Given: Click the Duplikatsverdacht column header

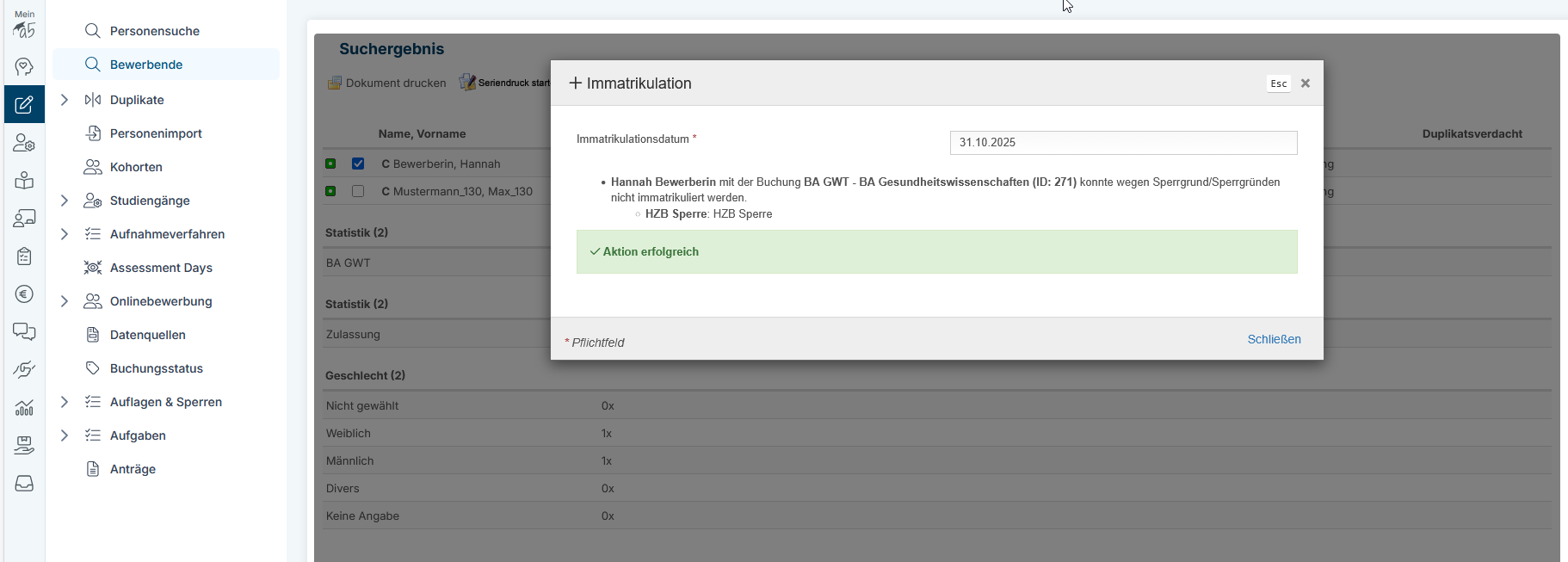Looking at the screenshot, I should [x=1472, y=134].
